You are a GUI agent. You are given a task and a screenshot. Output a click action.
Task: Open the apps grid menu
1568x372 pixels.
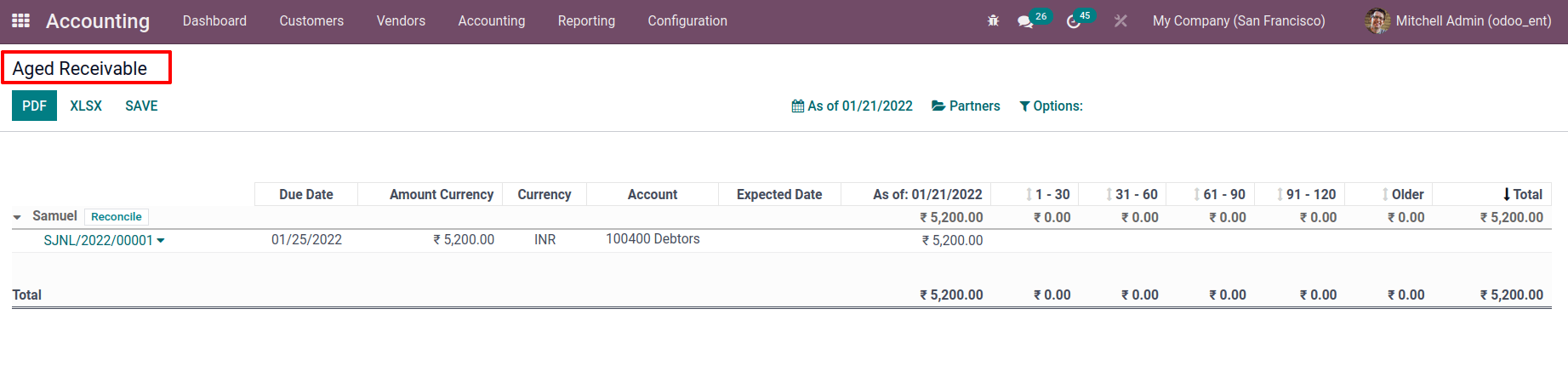click(21, 20)
